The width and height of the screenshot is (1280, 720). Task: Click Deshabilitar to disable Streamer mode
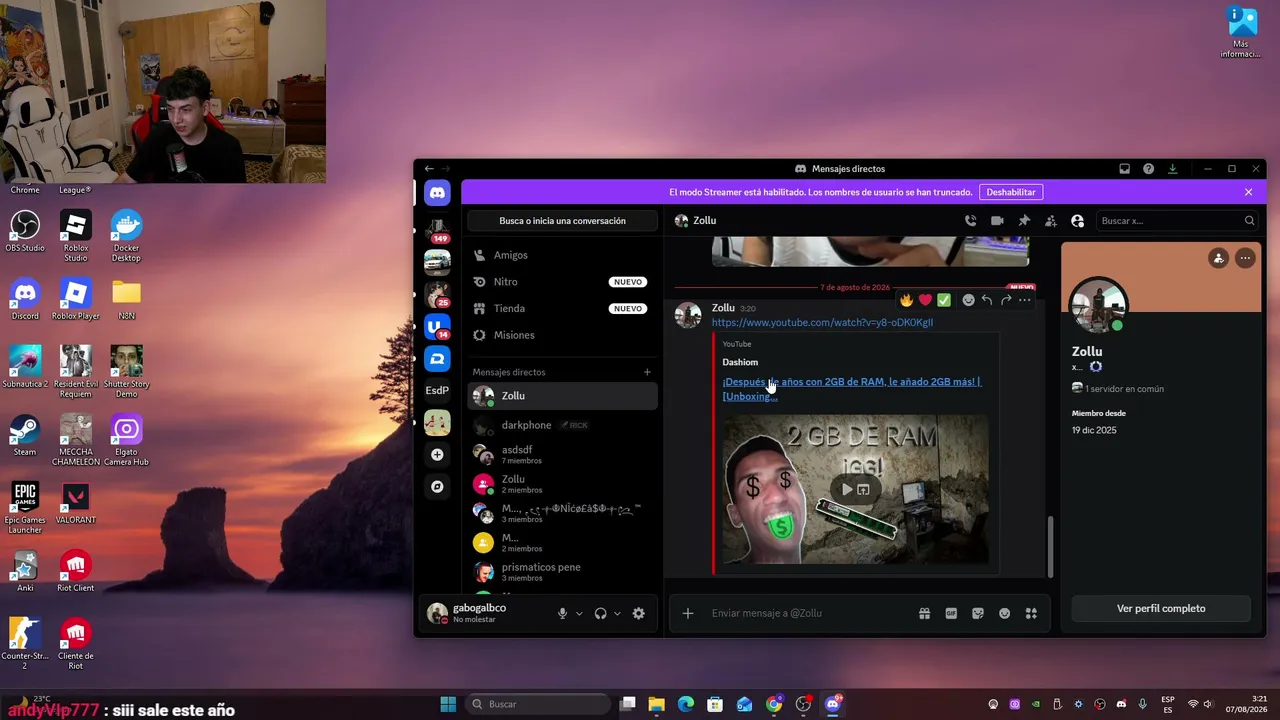tap(1011, 192)
